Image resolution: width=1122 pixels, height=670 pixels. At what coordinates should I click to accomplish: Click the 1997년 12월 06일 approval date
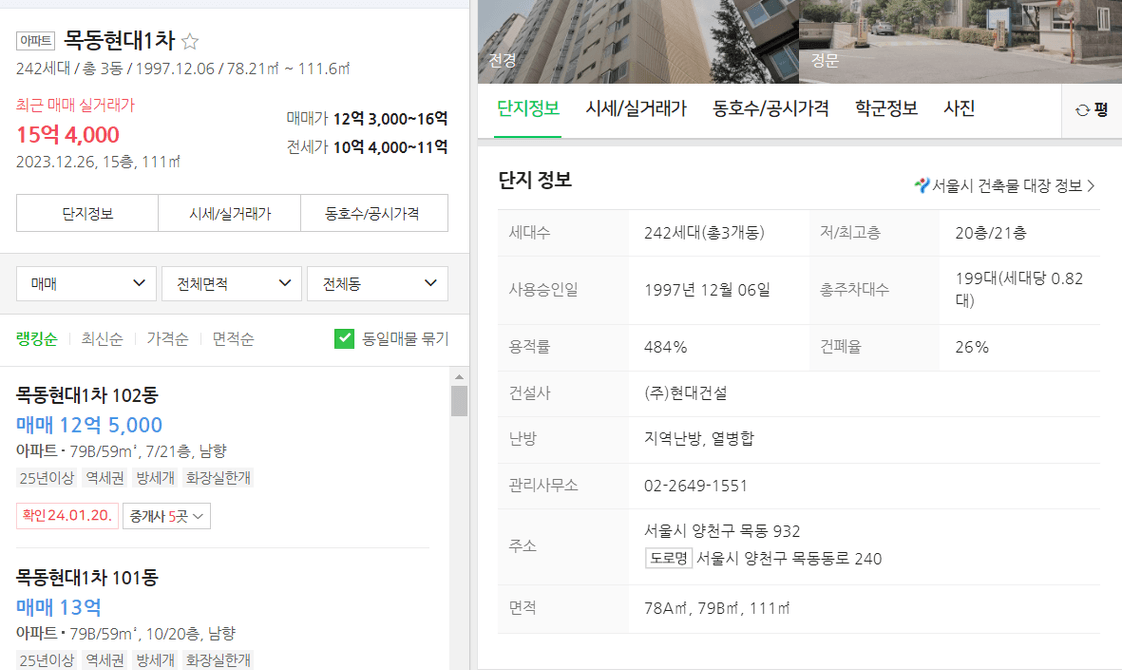coord(707,290)
